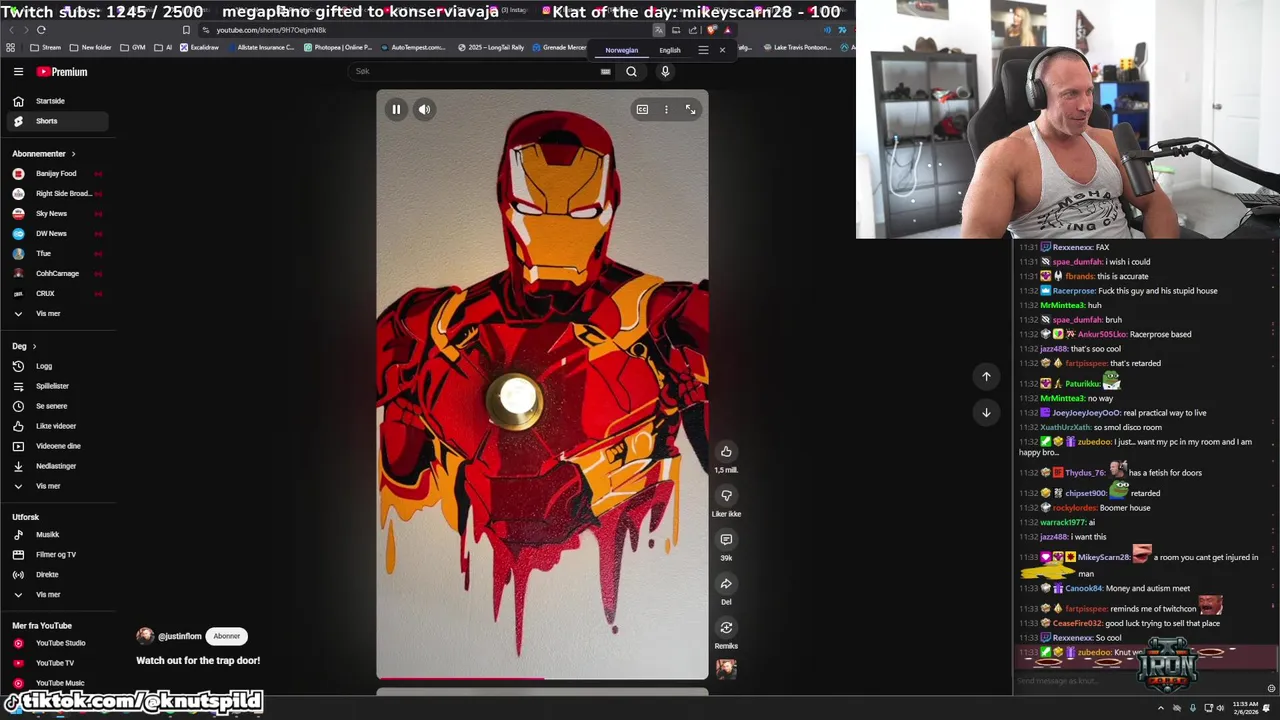
Task: Expand the Deg section chevron
Action: [x=34, y=346]
